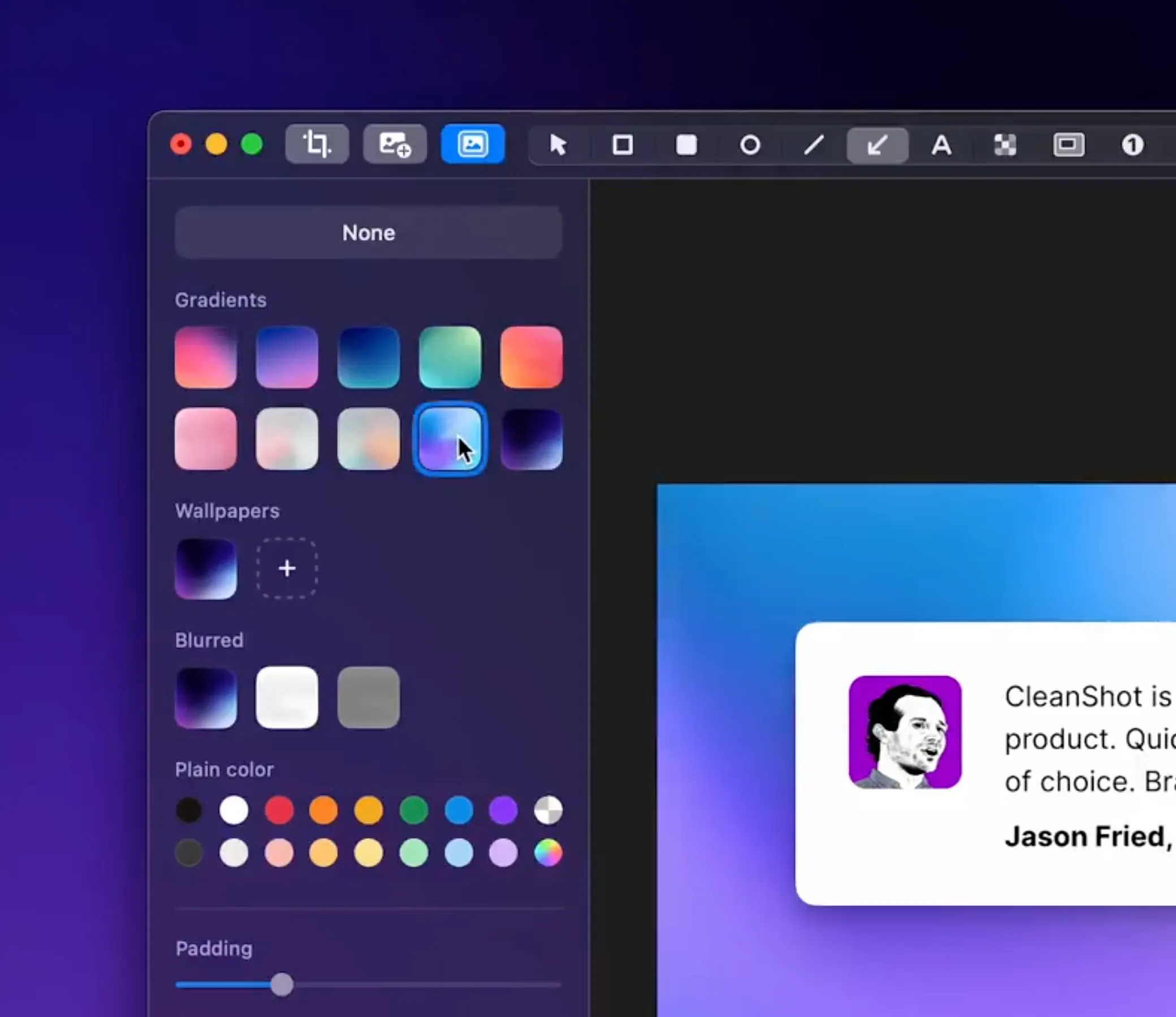Screen dimensions: 1176x1017
Task: Select the pointer selection tool
Action: point(558,145)
